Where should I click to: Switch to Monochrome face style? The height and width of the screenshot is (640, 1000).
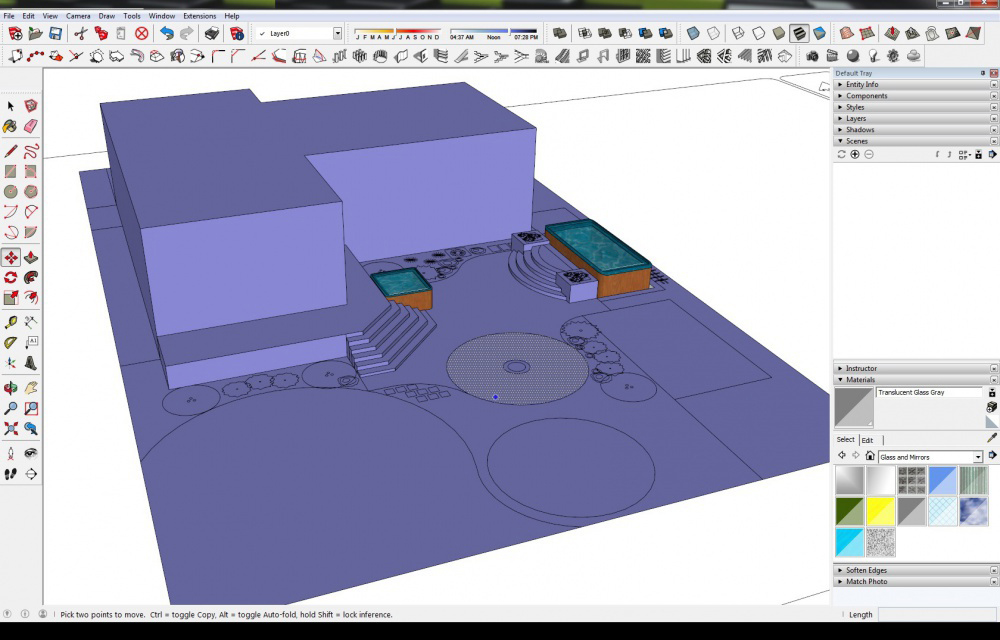(820, 33)
